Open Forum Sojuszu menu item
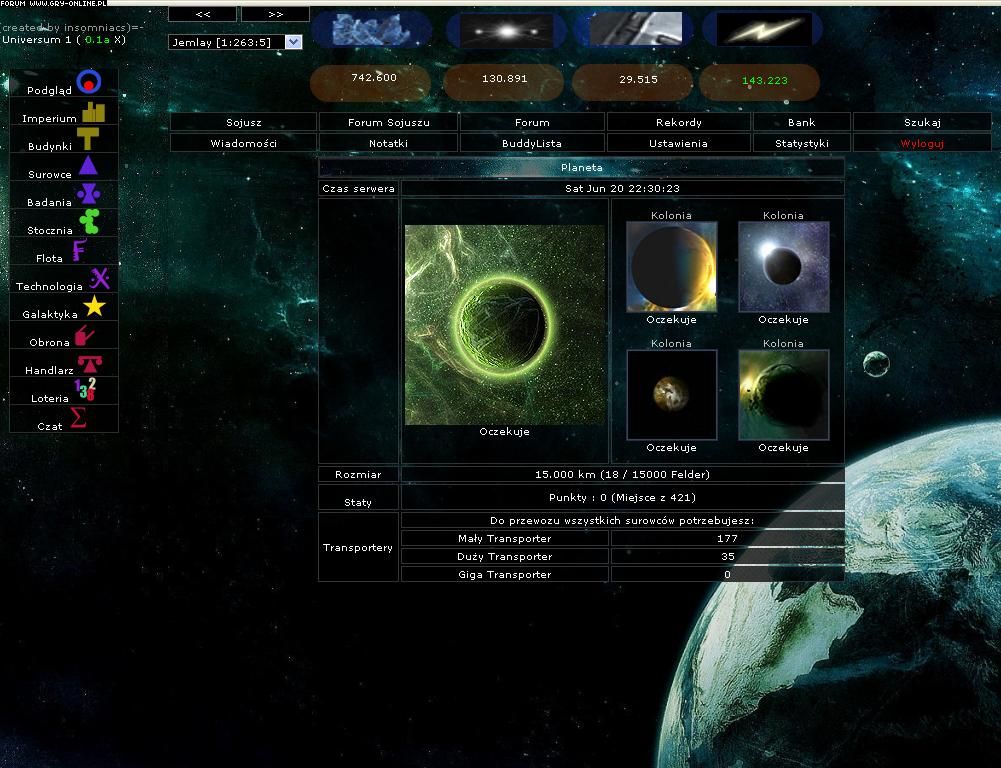The width and height of the screenshot is (1001, 768). [x=388, y=122]
